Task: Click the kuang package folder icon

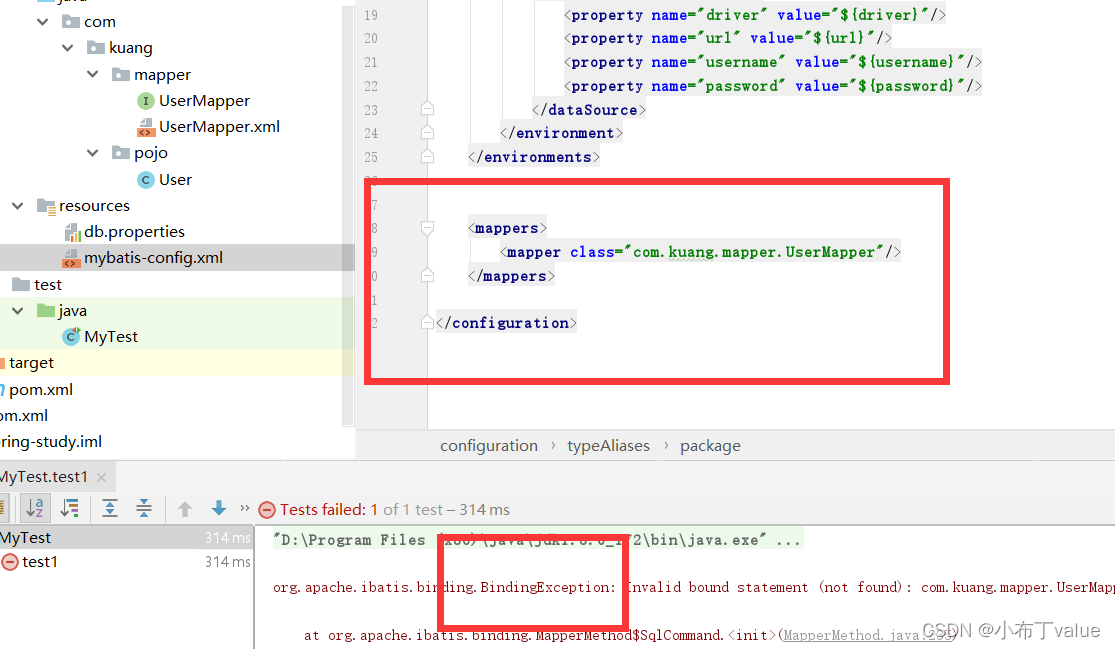Action: pyautogui.click(x=95, y=48)
